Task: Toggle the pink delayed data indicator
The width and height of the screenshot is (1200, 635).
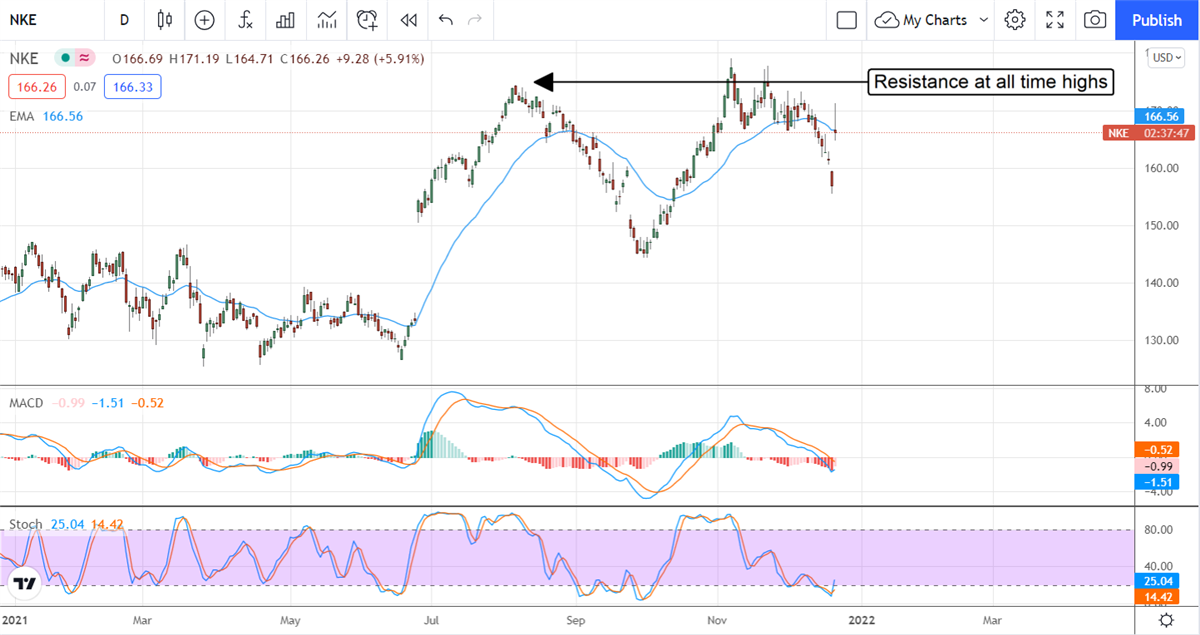Action: [84, 59]
